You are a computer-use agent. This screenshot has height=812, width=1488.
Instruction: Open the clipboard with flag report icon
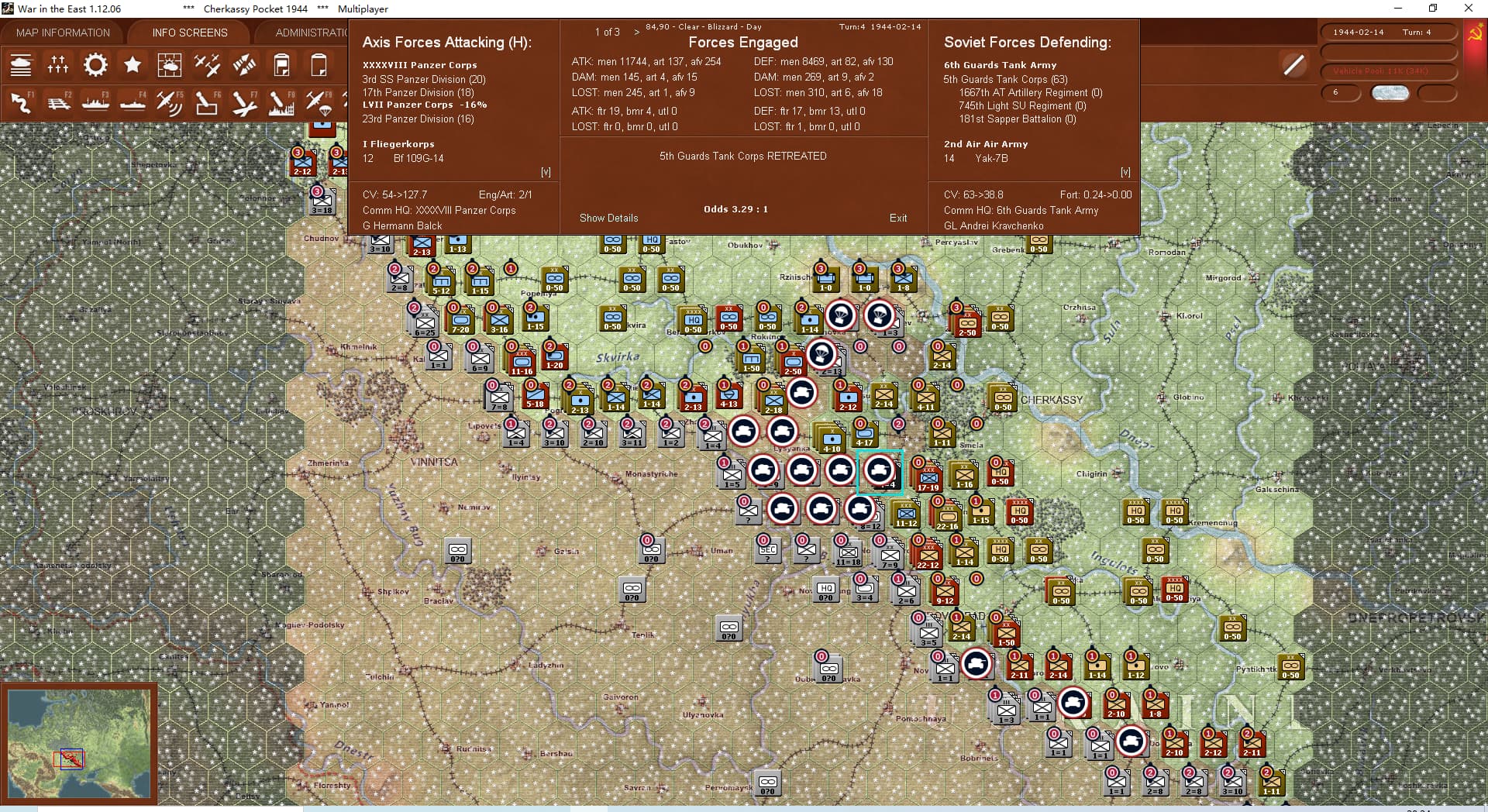pos(281,65)
